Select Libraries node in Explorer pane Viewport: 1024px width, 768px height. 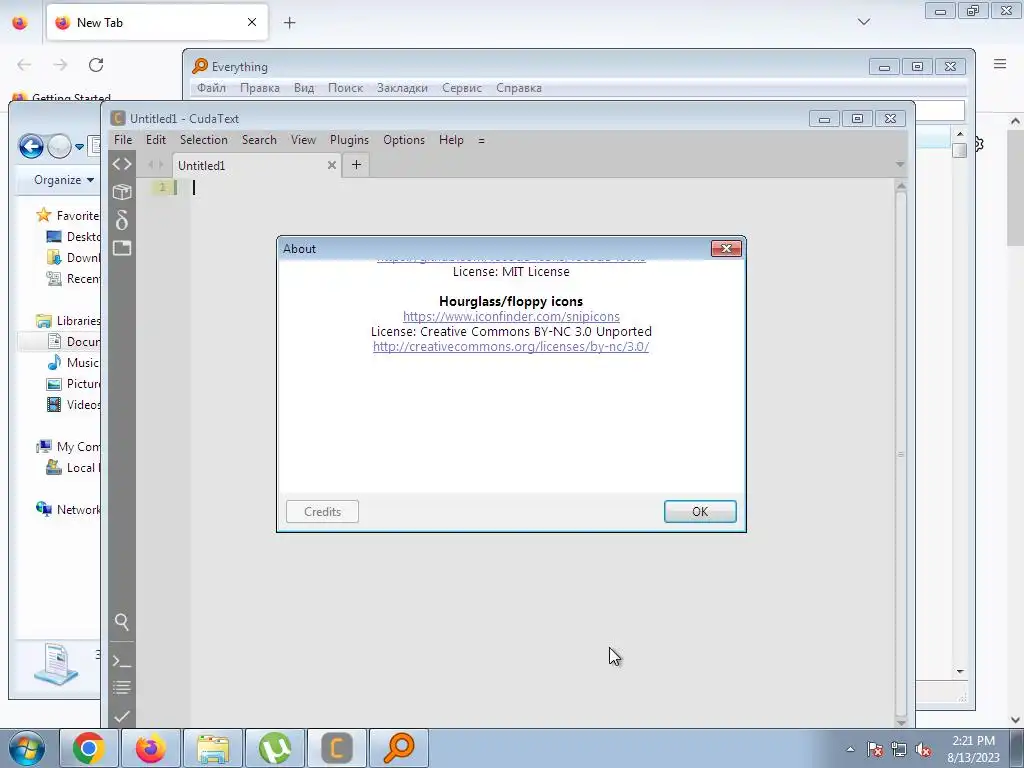coord(68,321)
